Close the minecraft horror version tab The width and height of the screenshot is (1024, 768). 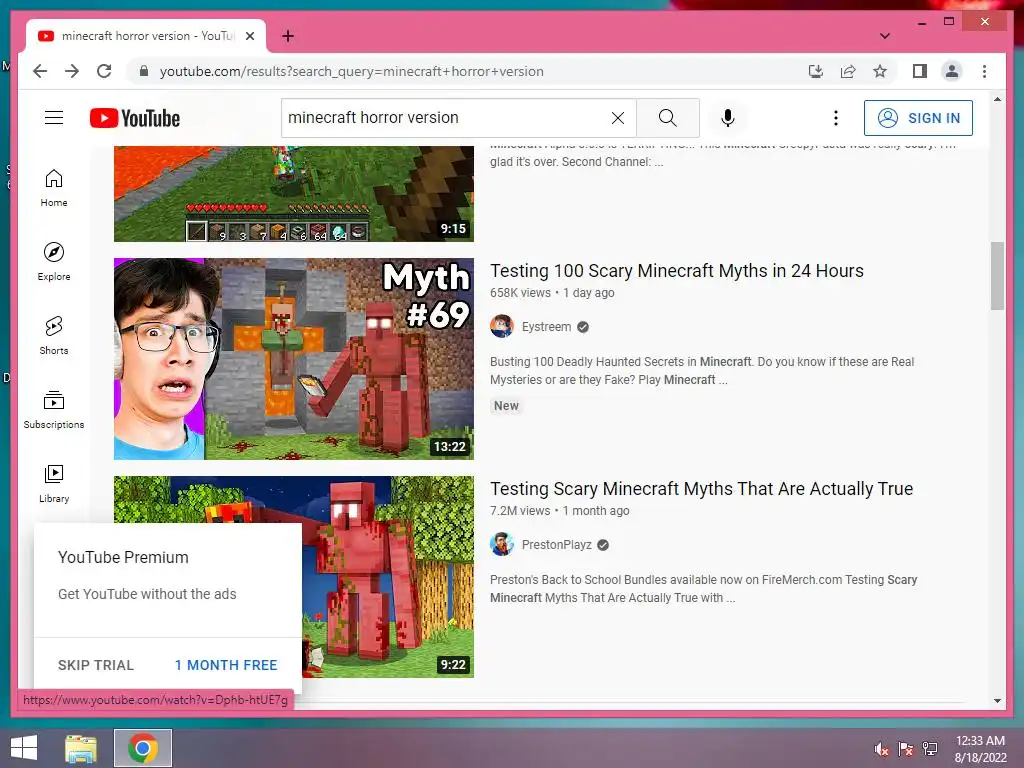click(249, 36)
